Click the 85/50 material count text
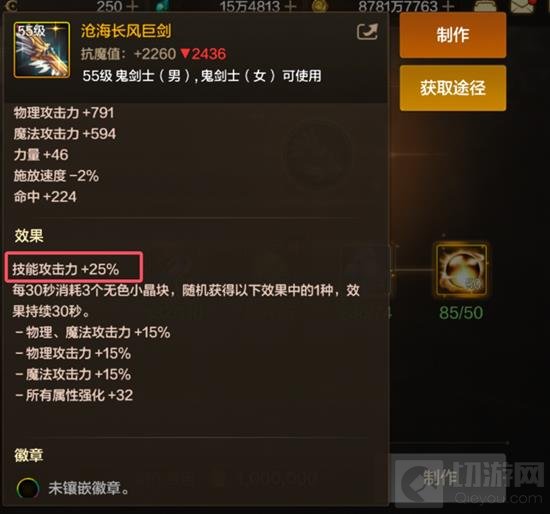This screenshot has height=514, width=550. point(461,313)
